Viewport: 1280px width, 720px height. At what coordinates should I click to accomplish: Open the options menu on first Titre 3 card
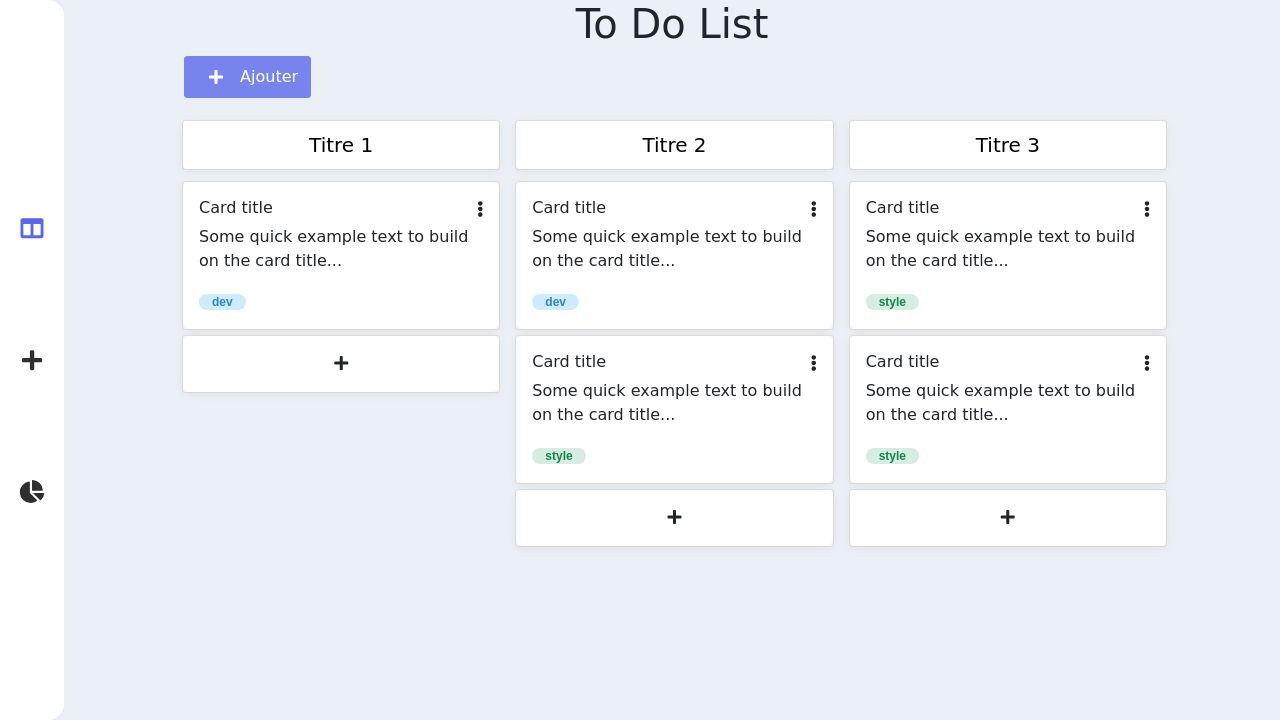(x=1146, y=209)
